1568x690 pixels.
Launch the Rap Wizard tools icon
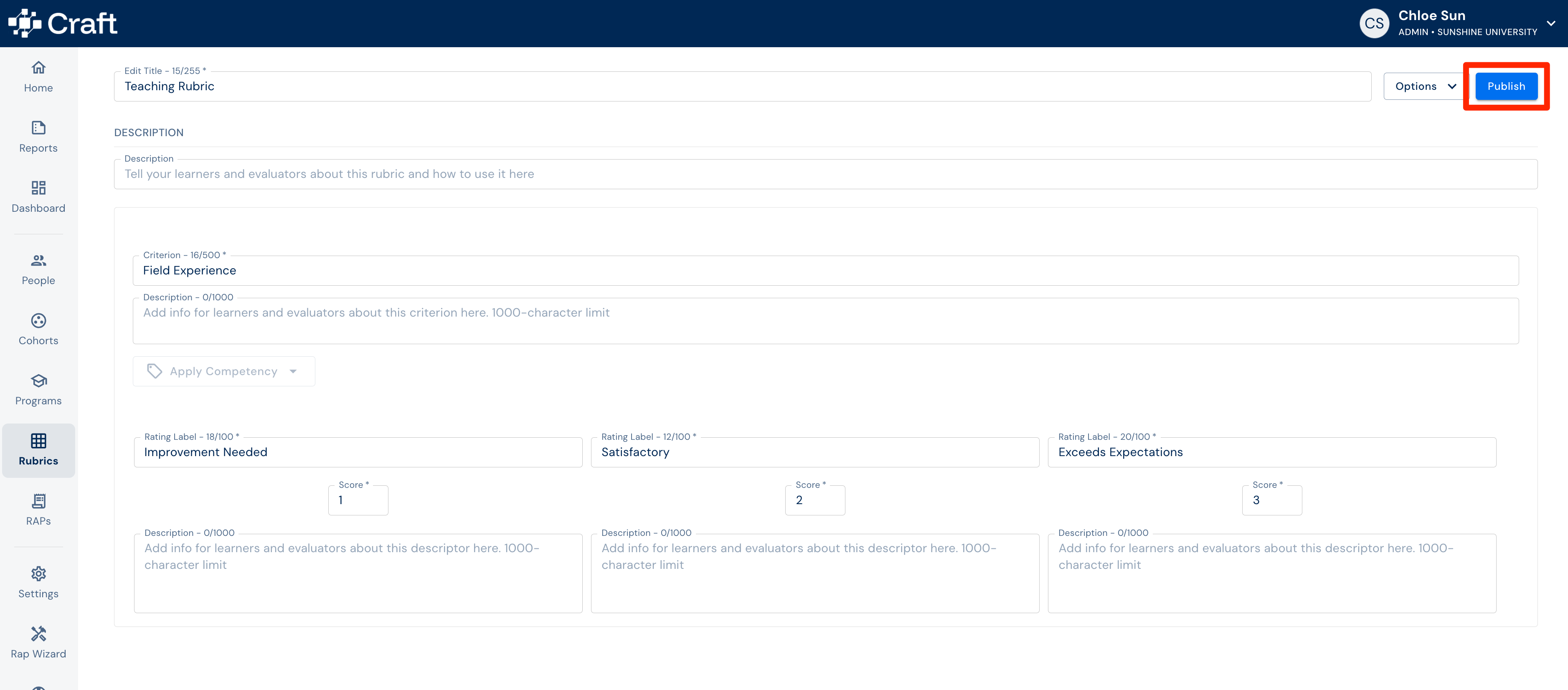click(x=38, y=634)
